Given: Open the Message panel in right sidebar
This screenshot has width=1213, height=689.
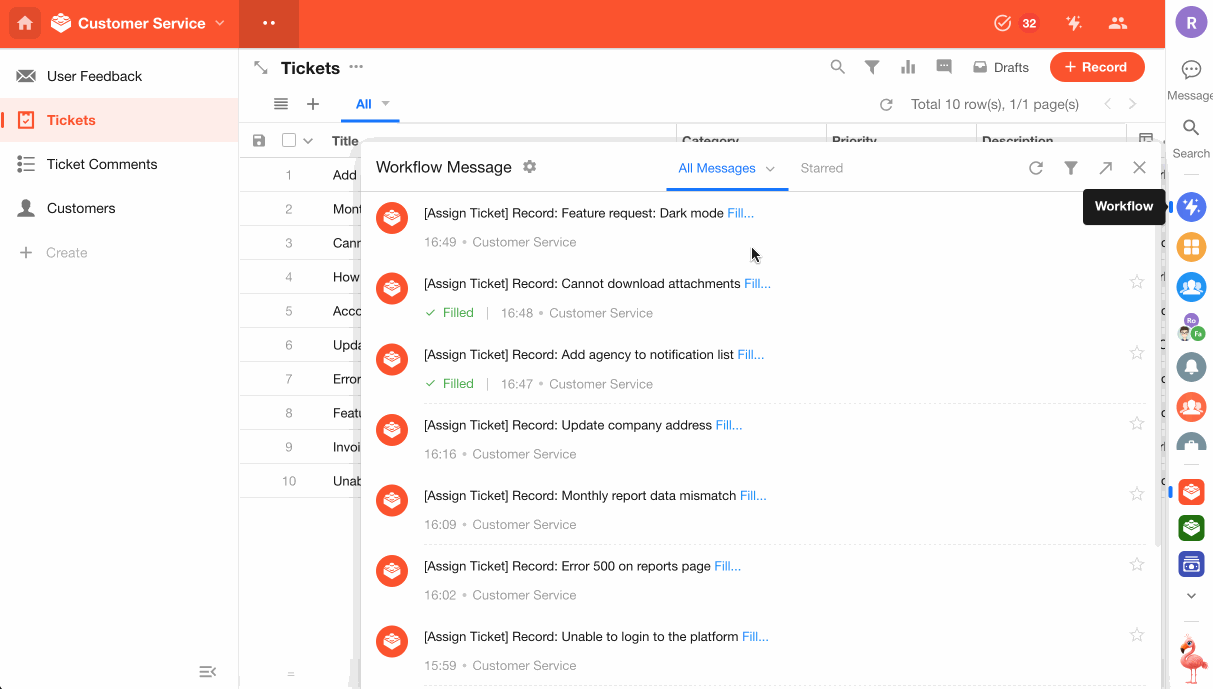Looking at the screenshot, I should 1190,79.
